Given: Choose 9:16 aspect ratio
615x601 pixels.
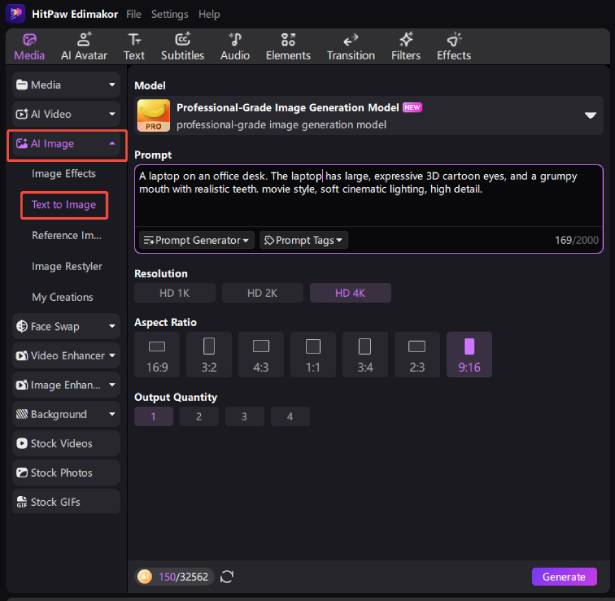Looking at the screenshot, I should (469, 355).
